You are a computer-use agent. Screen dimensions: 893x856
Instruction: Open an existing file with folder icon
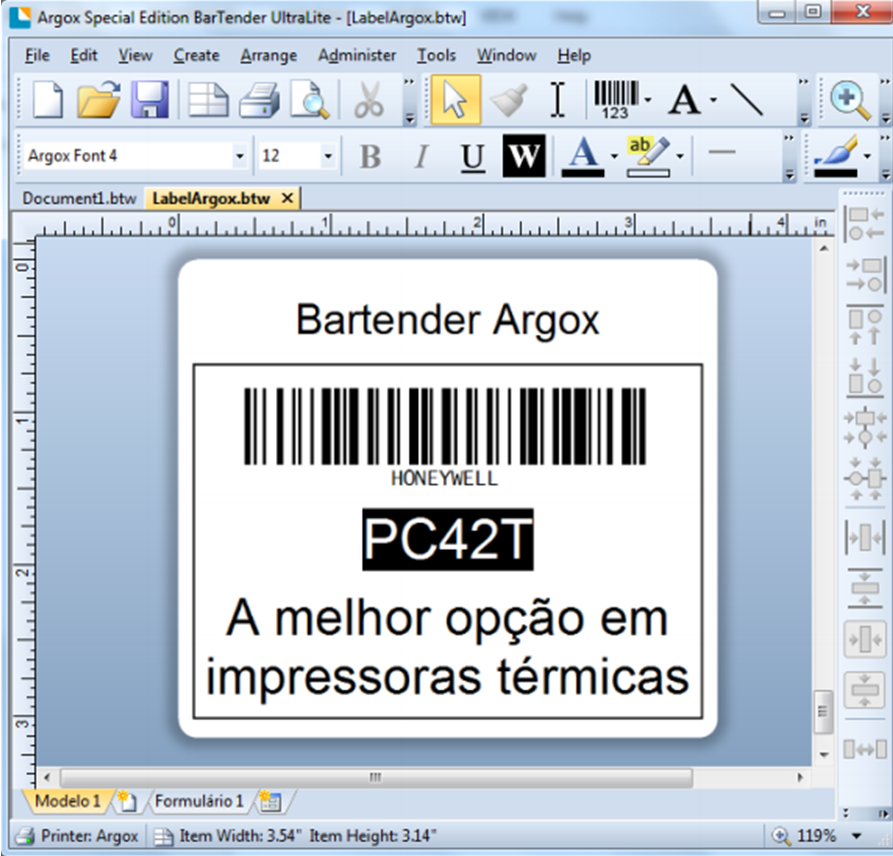click(x=99, y=100)
